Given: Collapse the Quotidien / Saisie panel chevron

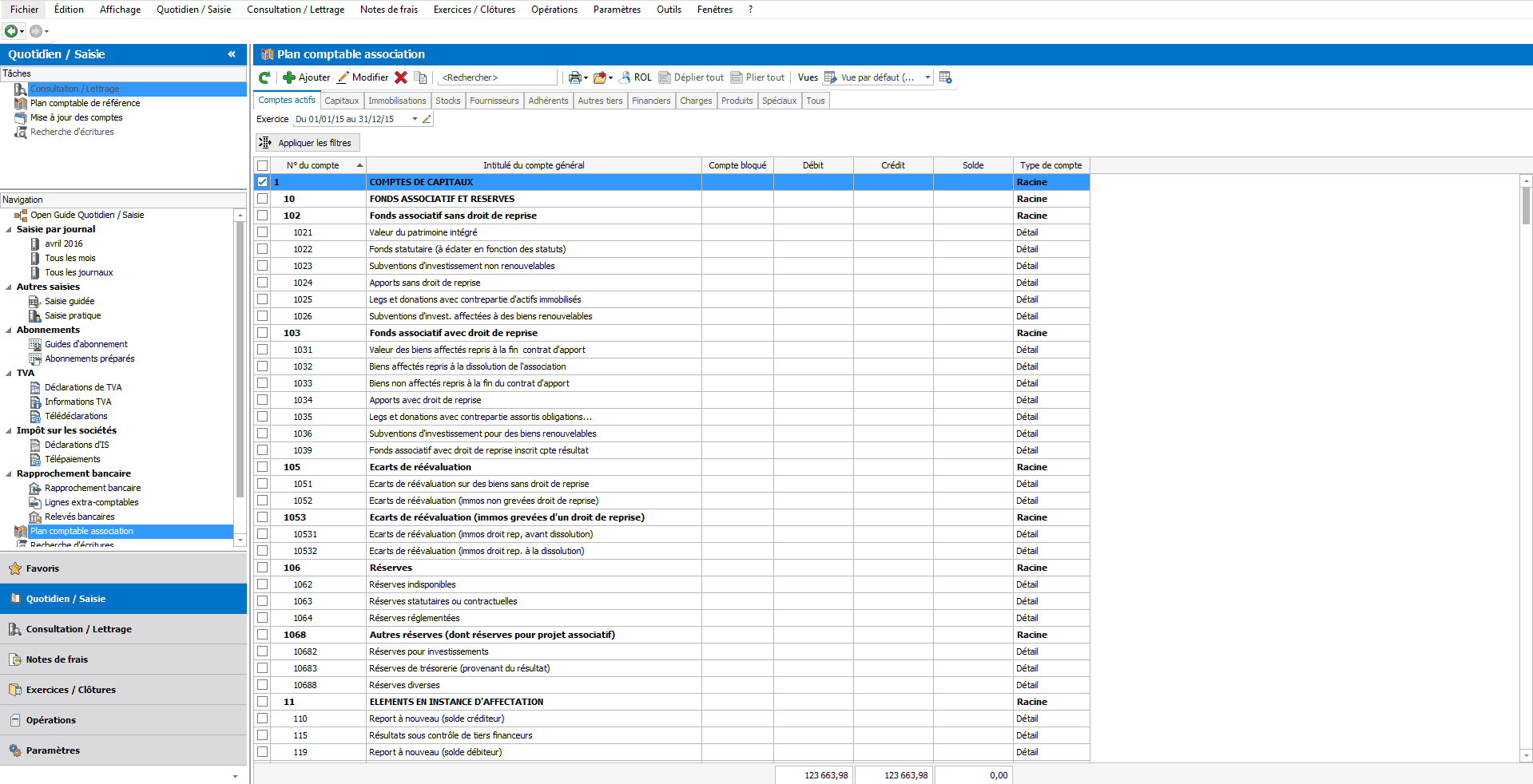Looking at the screenshot, I should coord(232,54).
